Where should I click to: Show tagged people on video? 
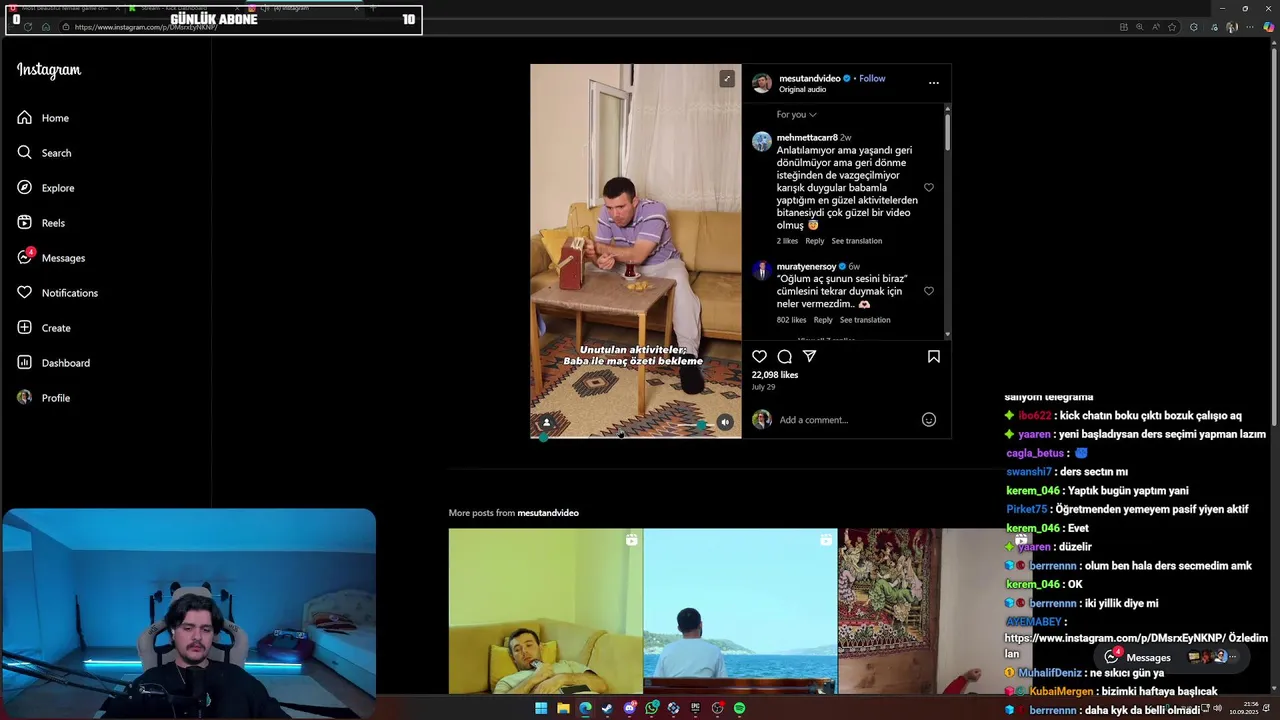coord(546,422)
